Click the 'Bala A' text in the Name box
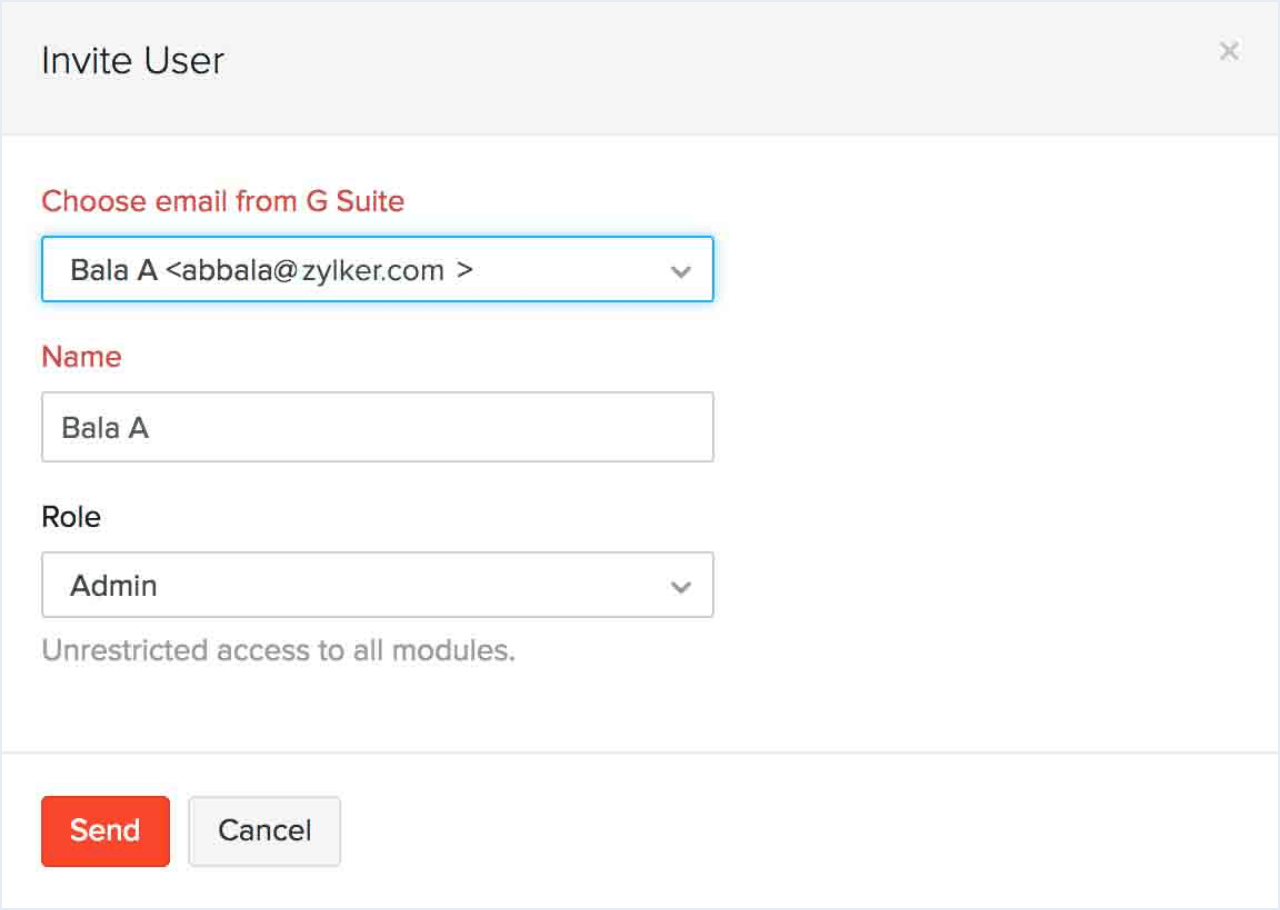Image resolution: width=1280 pixels, height=910 pixels. pos(105,428)
